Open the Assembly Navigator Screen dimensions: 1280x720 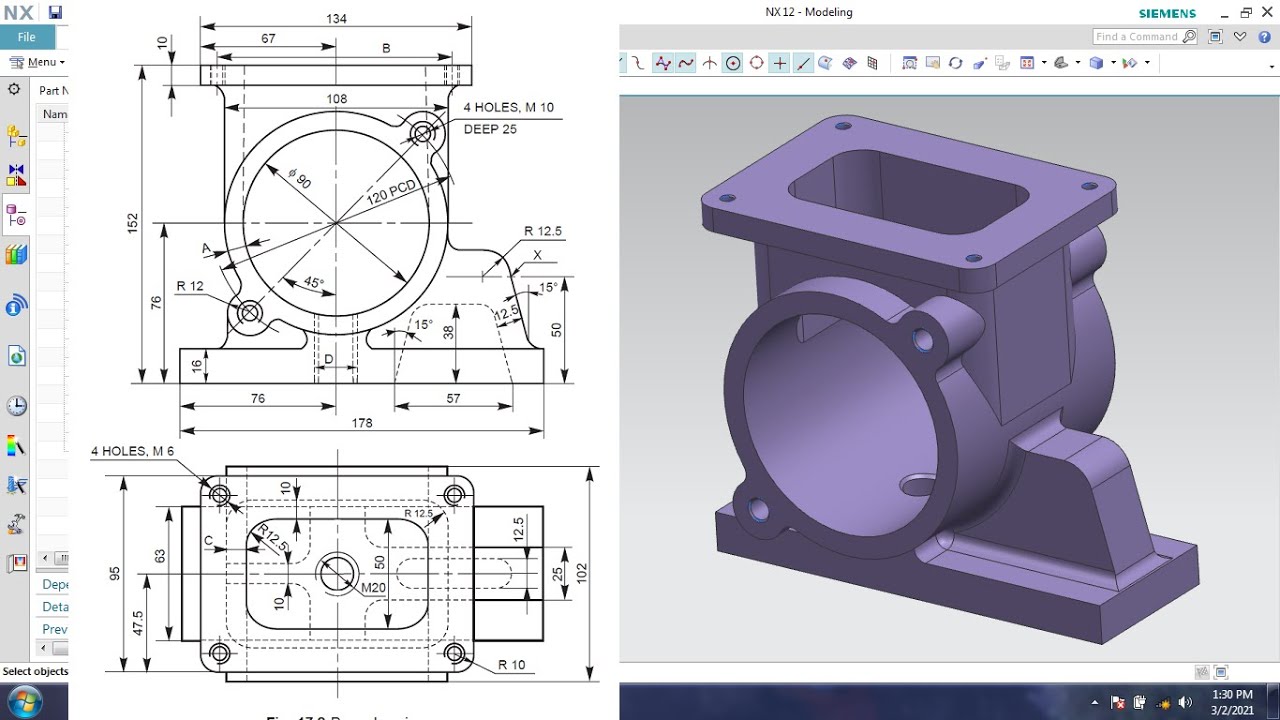[16, 135]
